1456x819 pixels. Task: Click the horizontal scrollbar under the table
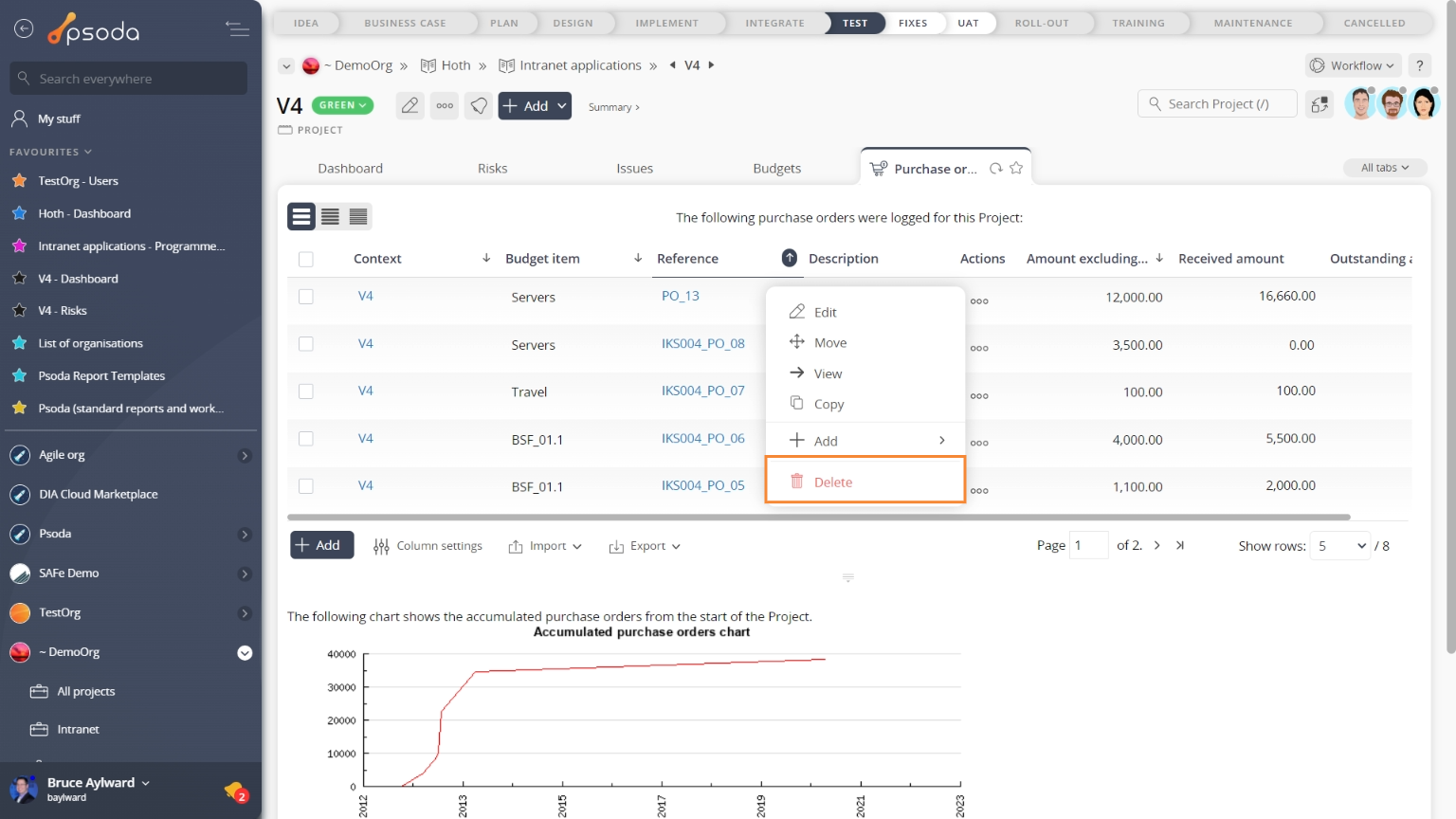pos(819,518)
